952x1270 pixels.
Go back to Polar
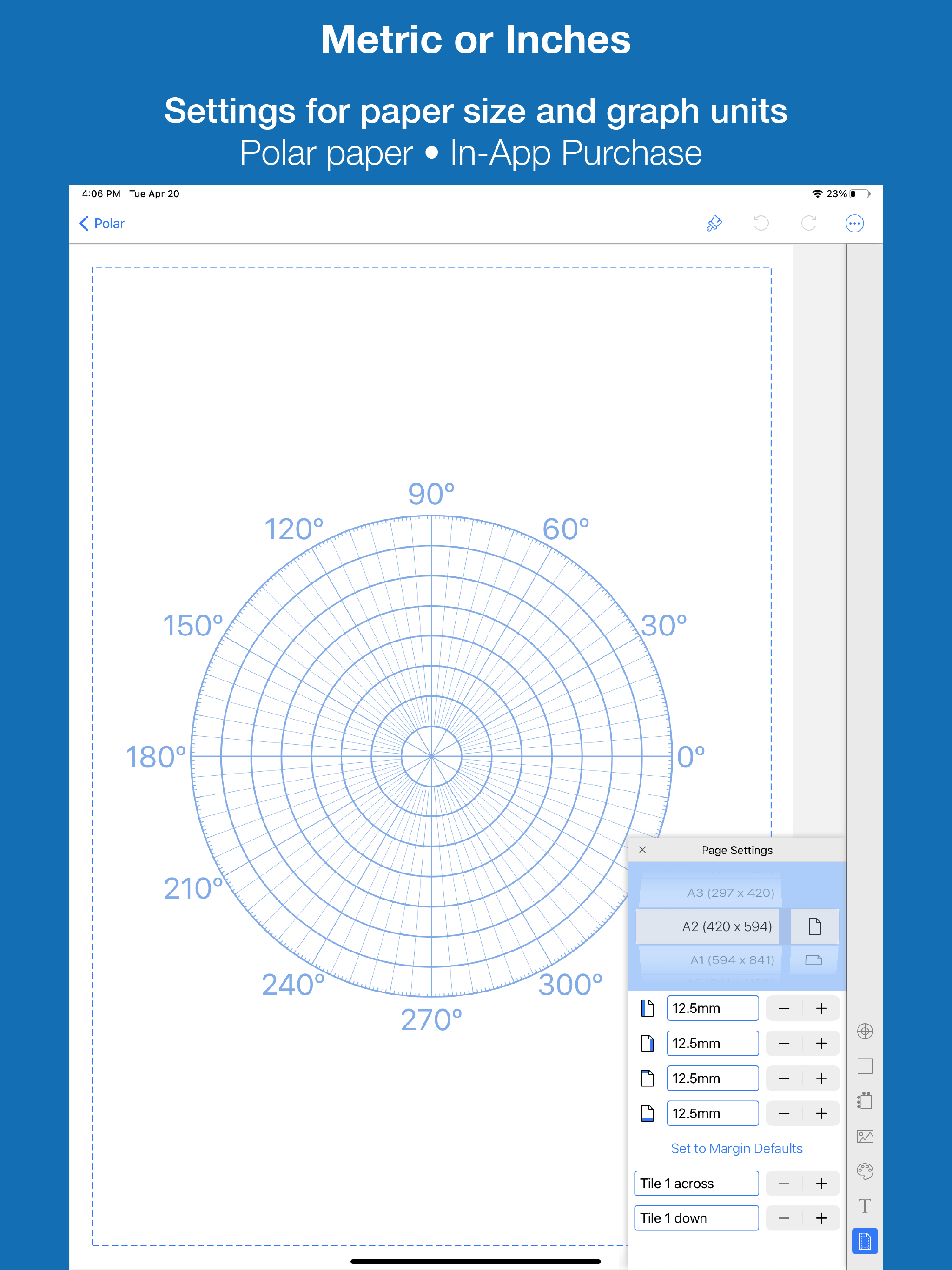(x=102, y=223)
